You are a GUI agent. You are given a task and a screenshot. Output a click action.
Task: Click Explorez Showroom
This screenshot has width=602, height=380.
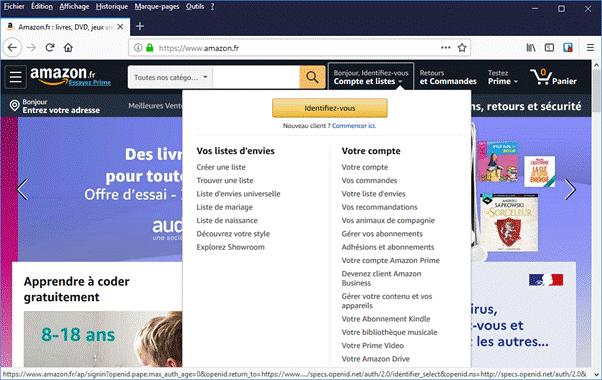pyautogui.click(x=230, y=247)
